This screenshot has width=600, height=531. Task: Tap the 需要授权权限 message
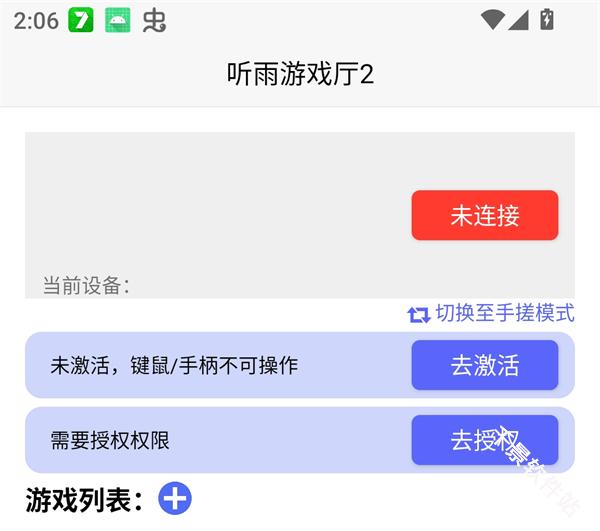coord(110,440)
